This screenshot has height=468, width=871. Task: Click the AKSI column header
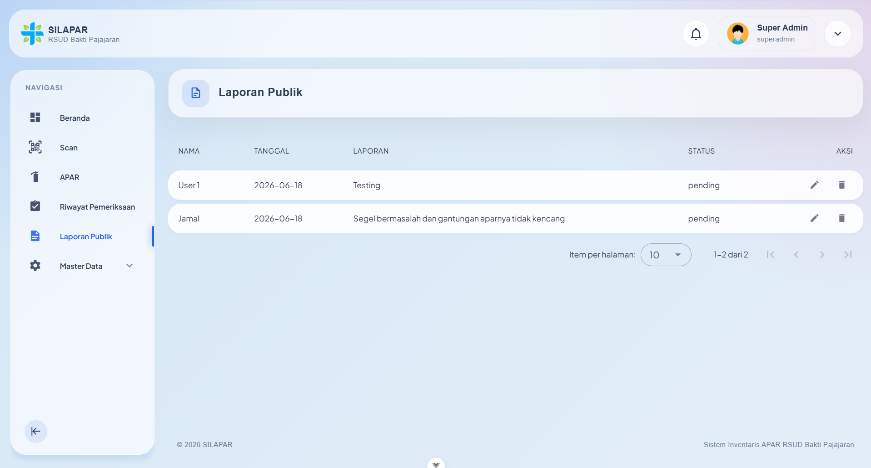pos(844,151)
